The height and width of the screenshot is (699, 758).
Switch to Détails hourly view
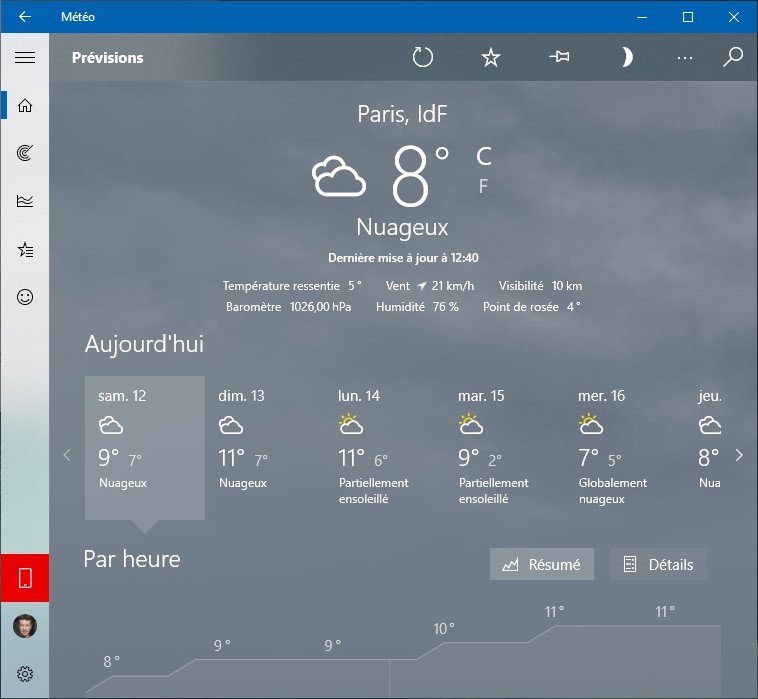point(658,564)
